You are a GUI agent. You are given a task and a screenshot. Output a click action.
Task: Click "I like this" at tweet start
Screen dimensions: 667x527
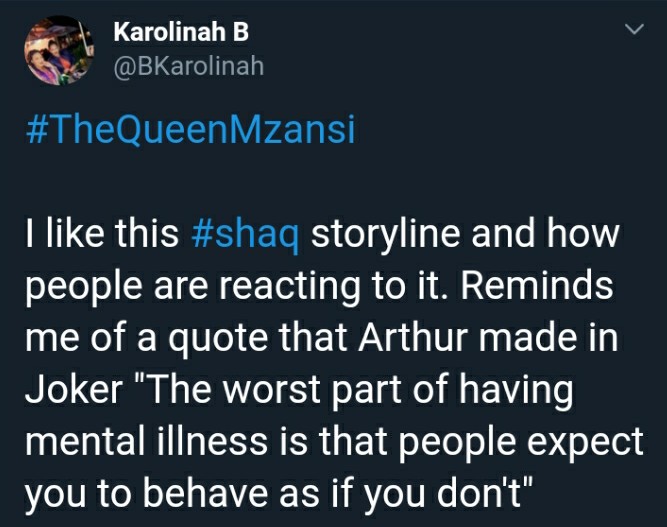(x=102, y=234)
